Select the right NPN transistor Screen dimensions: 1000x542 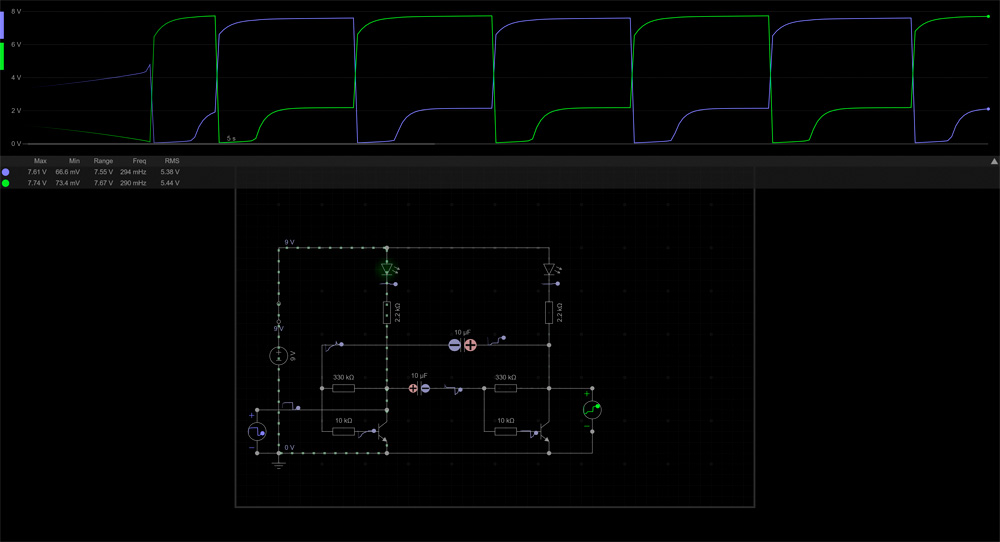(x=544, y=432)
